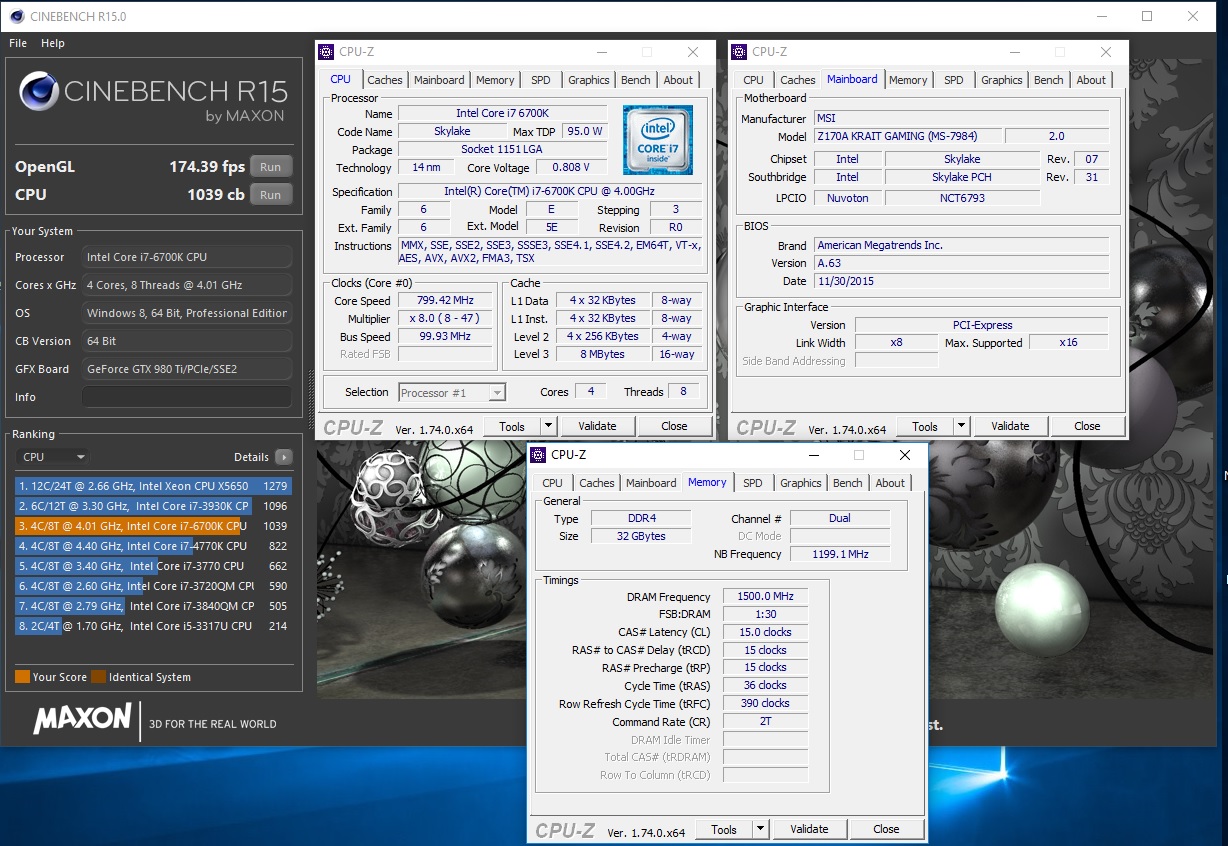This screenshot has width=1228, height=846.
Task: Select the Core i7-4770K ranking row
Action: pos(153,546)
